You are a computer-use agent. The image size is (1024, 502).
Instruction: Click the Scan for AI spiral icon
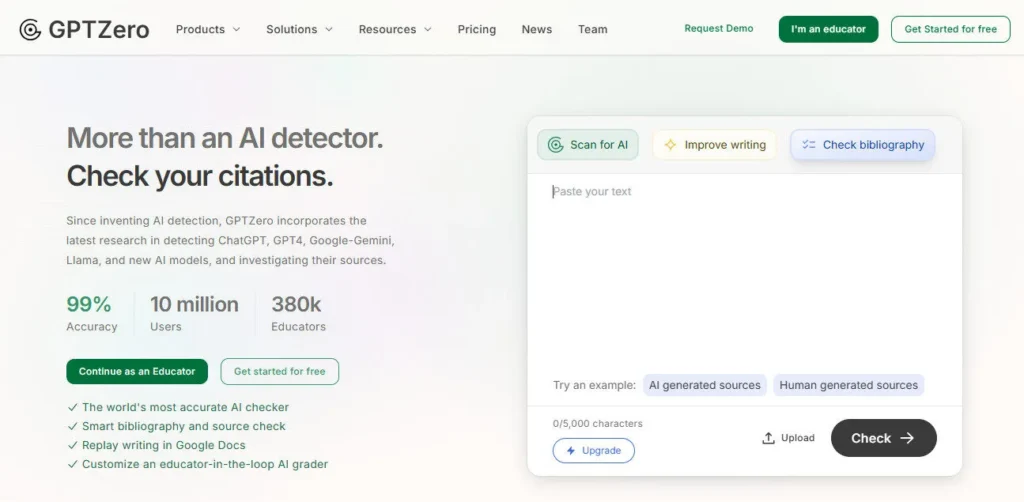tap(555, 145)
